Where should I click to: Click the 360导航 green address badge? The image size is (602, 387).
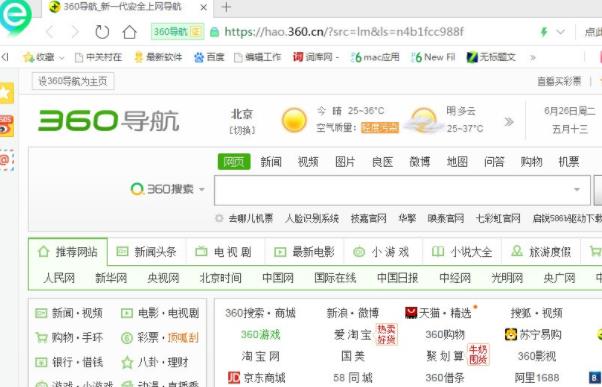(177, 32)
